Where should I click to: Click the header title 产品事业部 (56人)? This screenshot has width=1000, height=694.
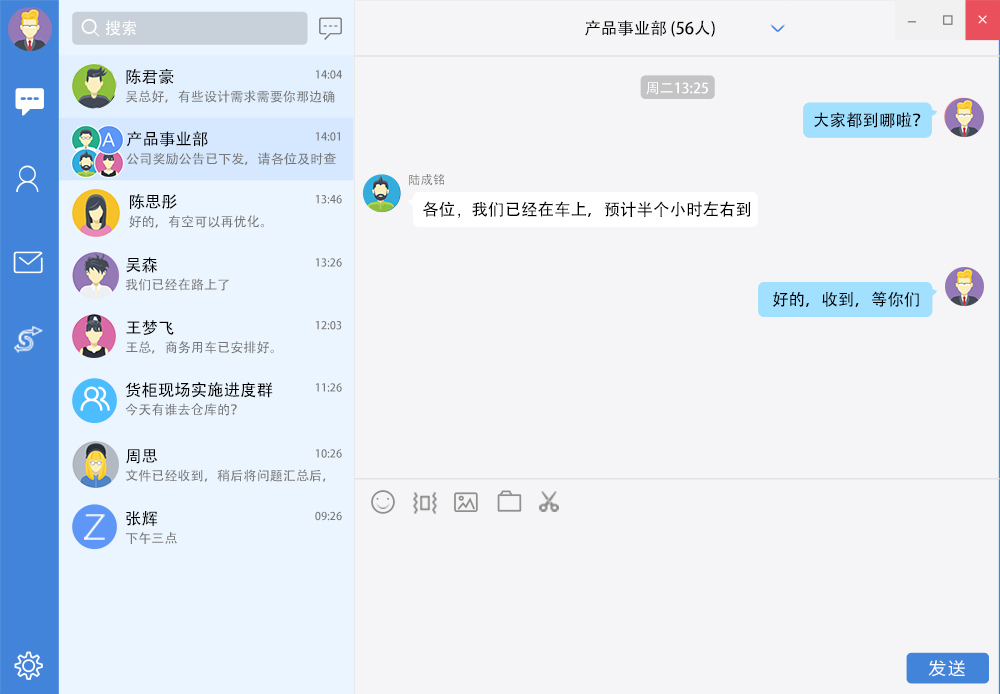pyautogui.click(x=650, y=28)
